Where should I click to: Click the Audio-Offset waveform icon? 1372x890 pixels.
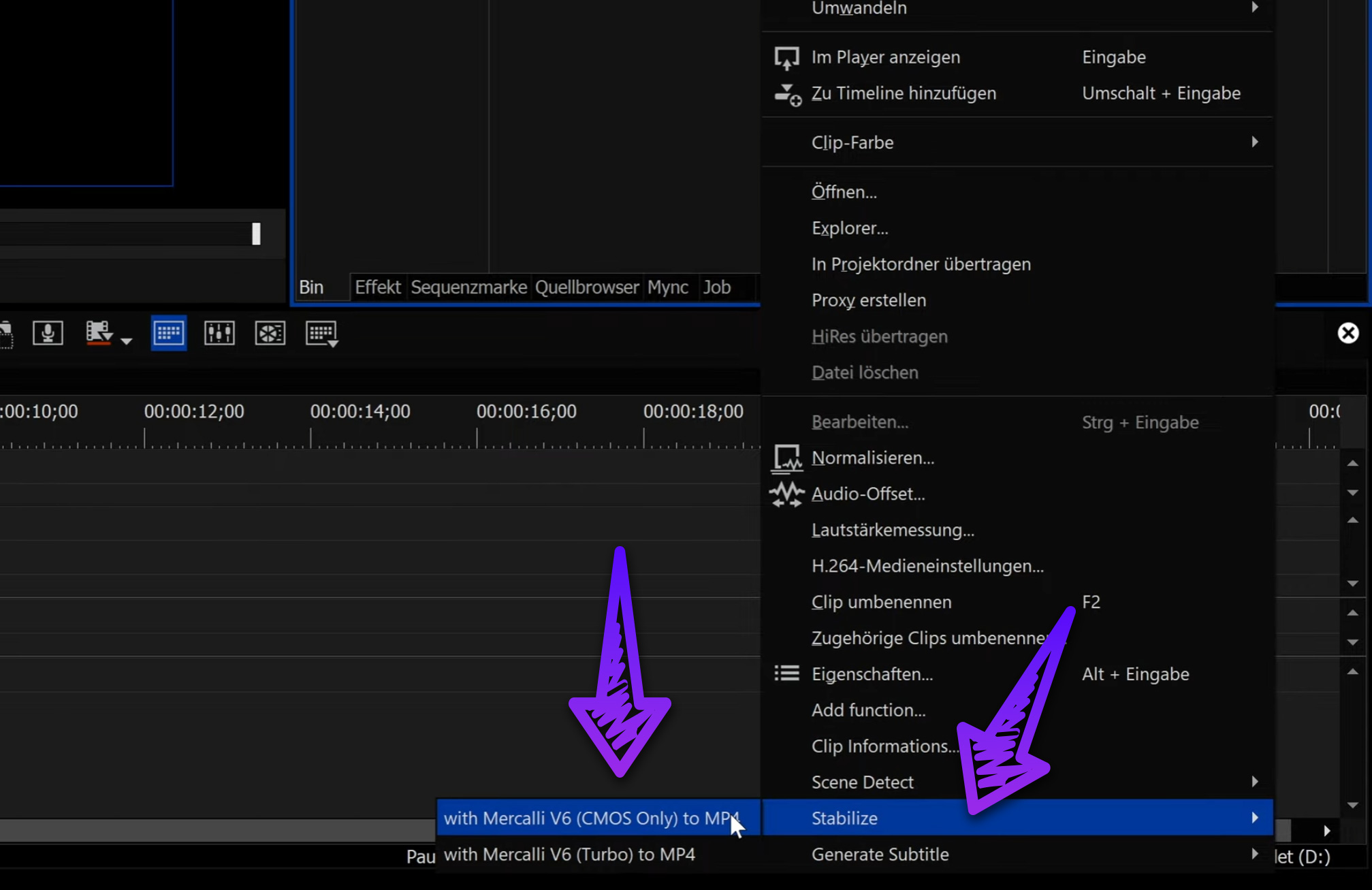point(786,494)
